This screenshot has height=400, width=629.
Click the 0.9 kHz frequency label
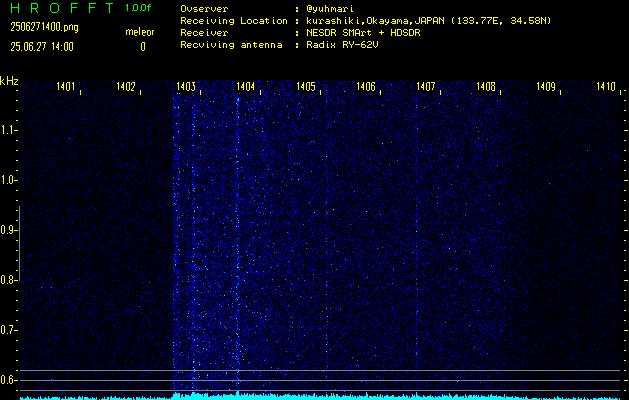coord(7,230)
